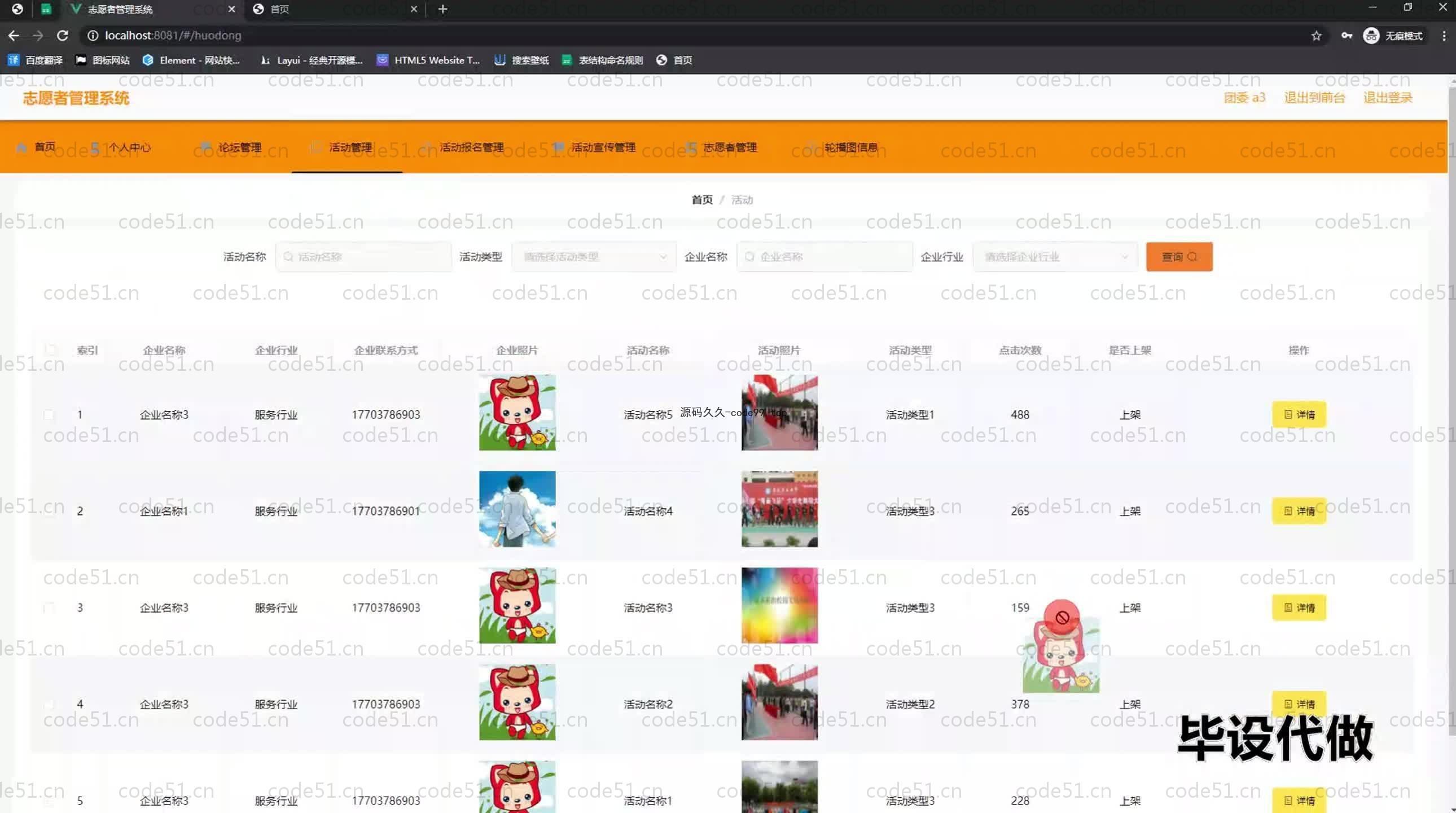Open 详情 for 活动名称1

coord(1299,801)
